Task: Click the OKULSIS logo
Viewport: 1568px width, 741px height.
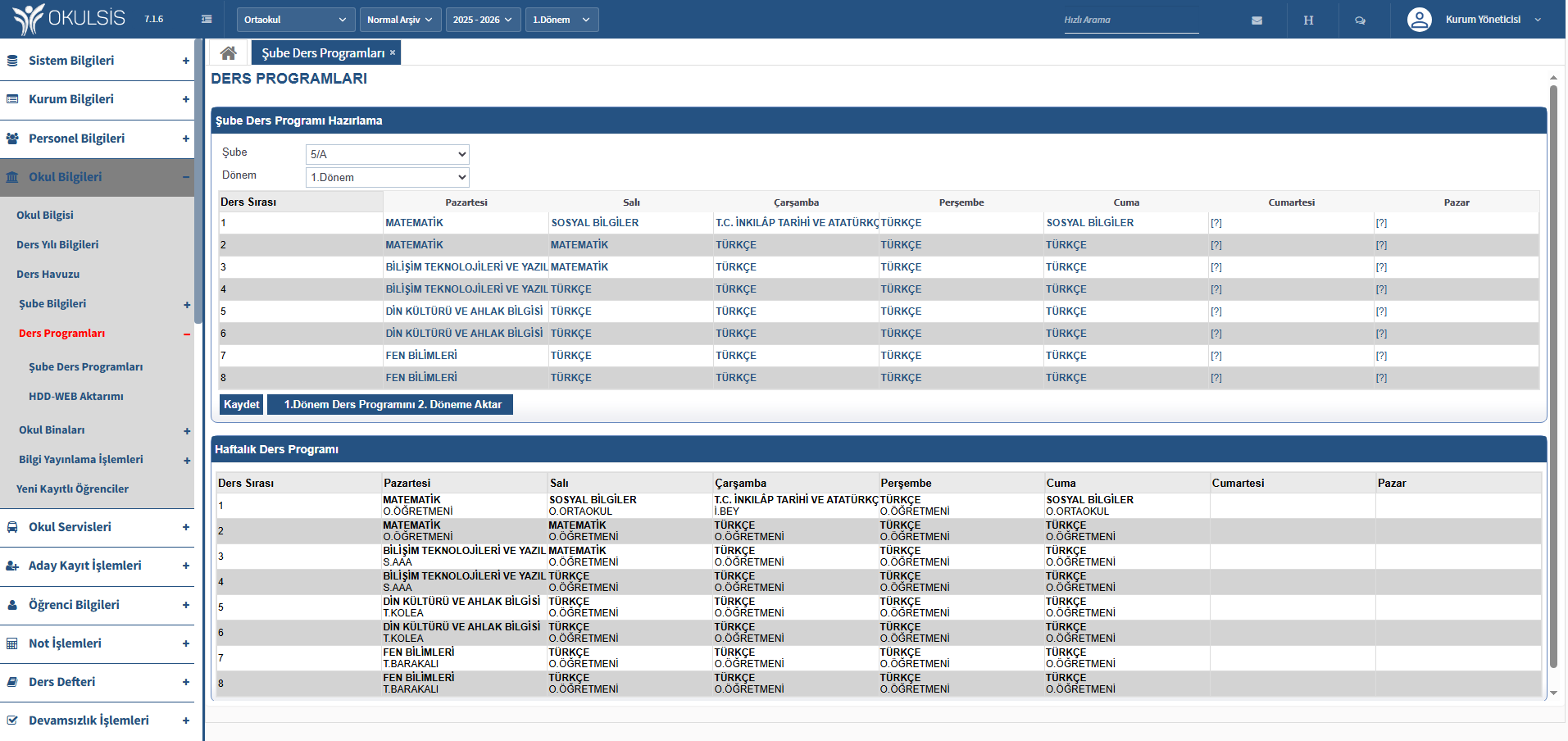Action: [x=70, y=19]
